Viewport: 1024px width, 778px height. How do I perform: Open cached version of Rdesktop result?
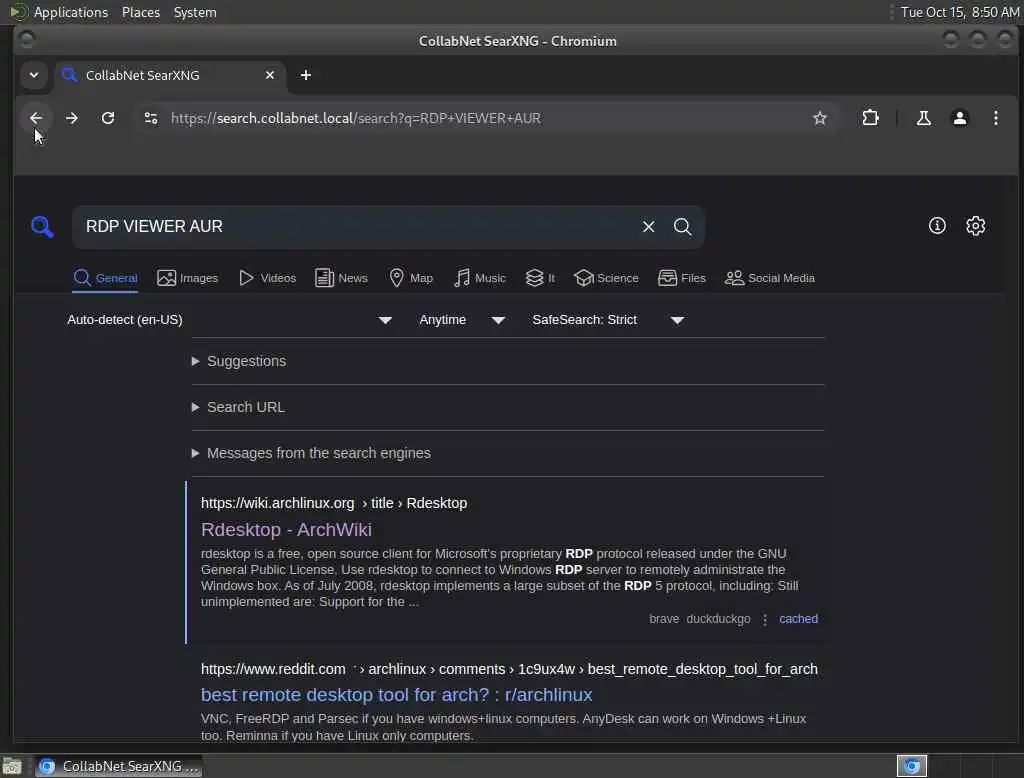(798, 619)
